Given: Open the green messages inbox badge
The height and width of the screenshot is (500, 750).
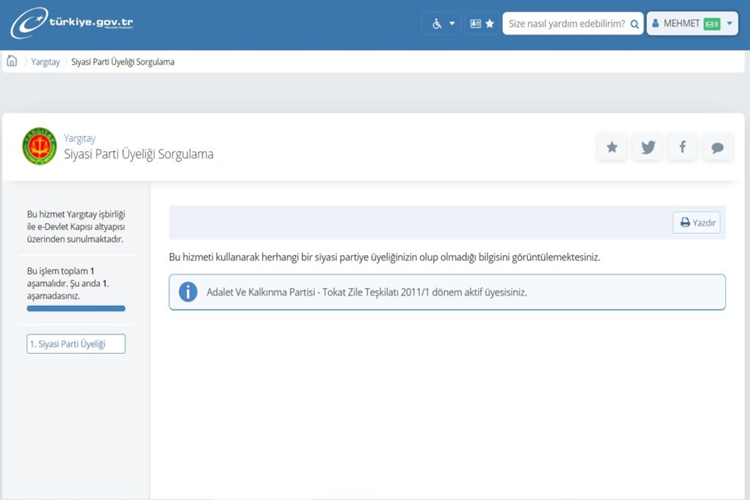Looking at the screenshot, I should click(712, 23).
